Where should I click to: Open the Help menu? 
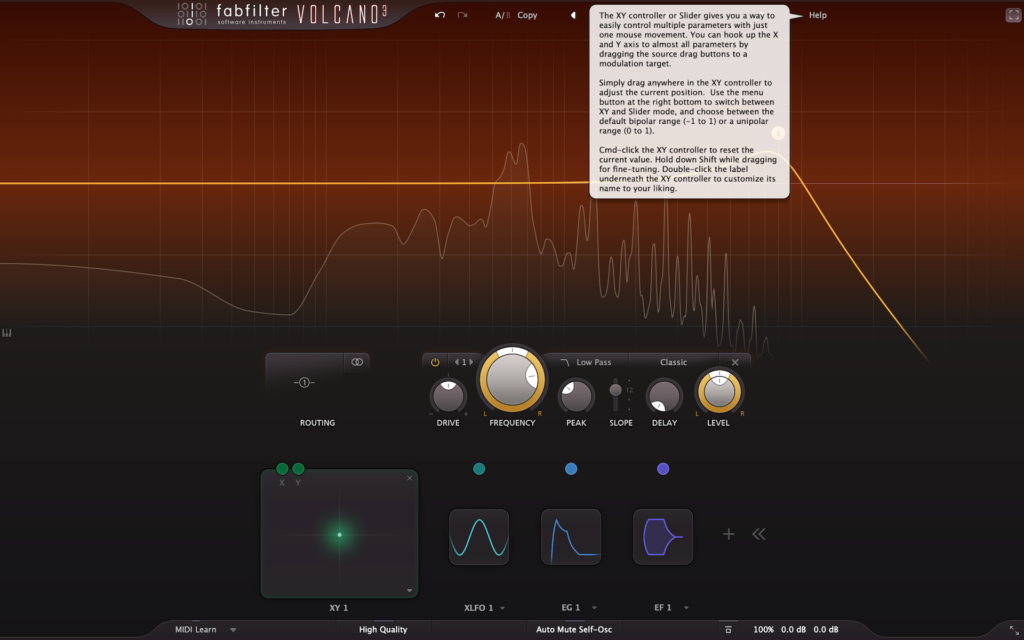point(818,16)
